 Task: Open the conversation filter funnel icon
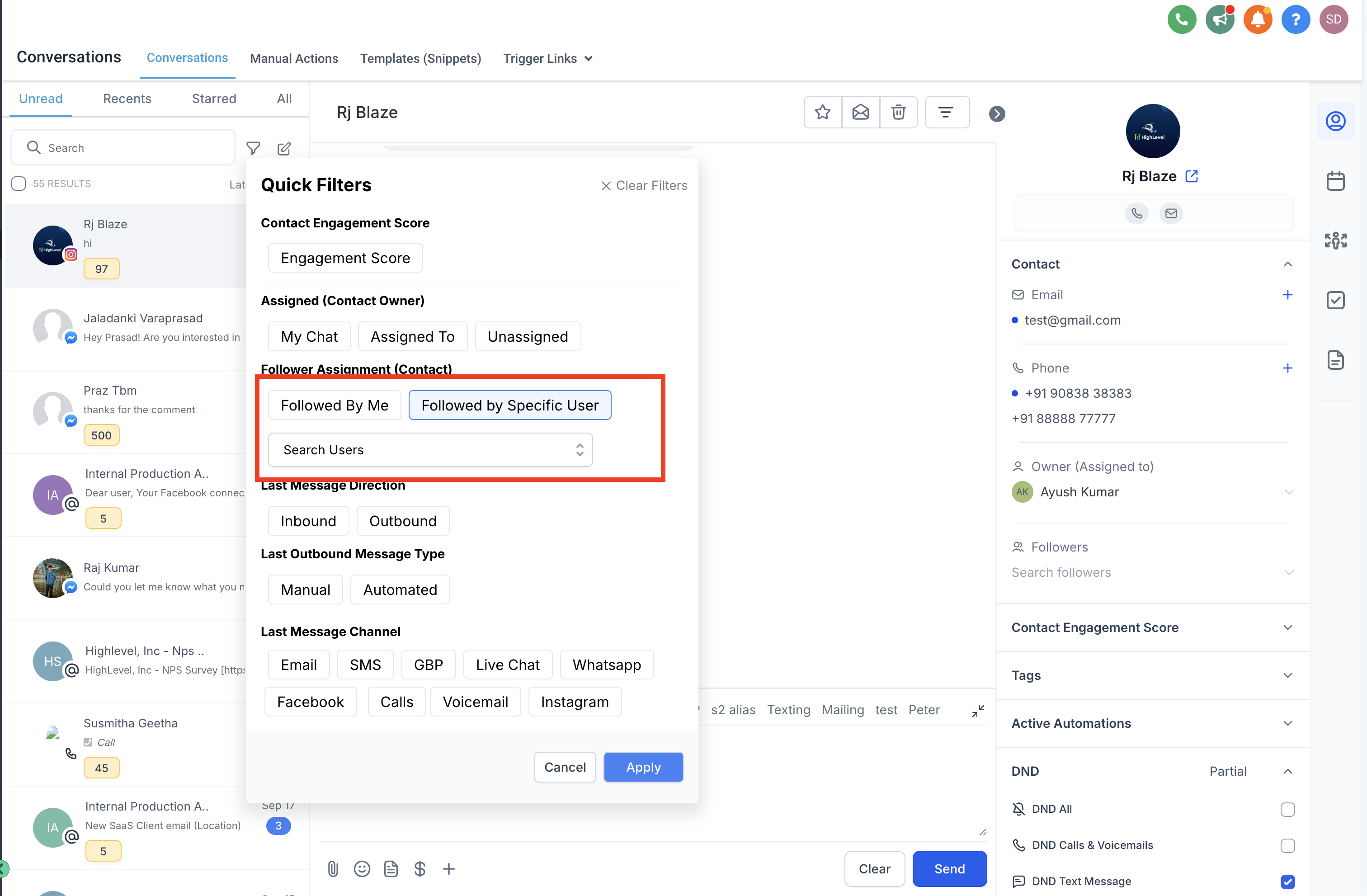tap(253, 148)
